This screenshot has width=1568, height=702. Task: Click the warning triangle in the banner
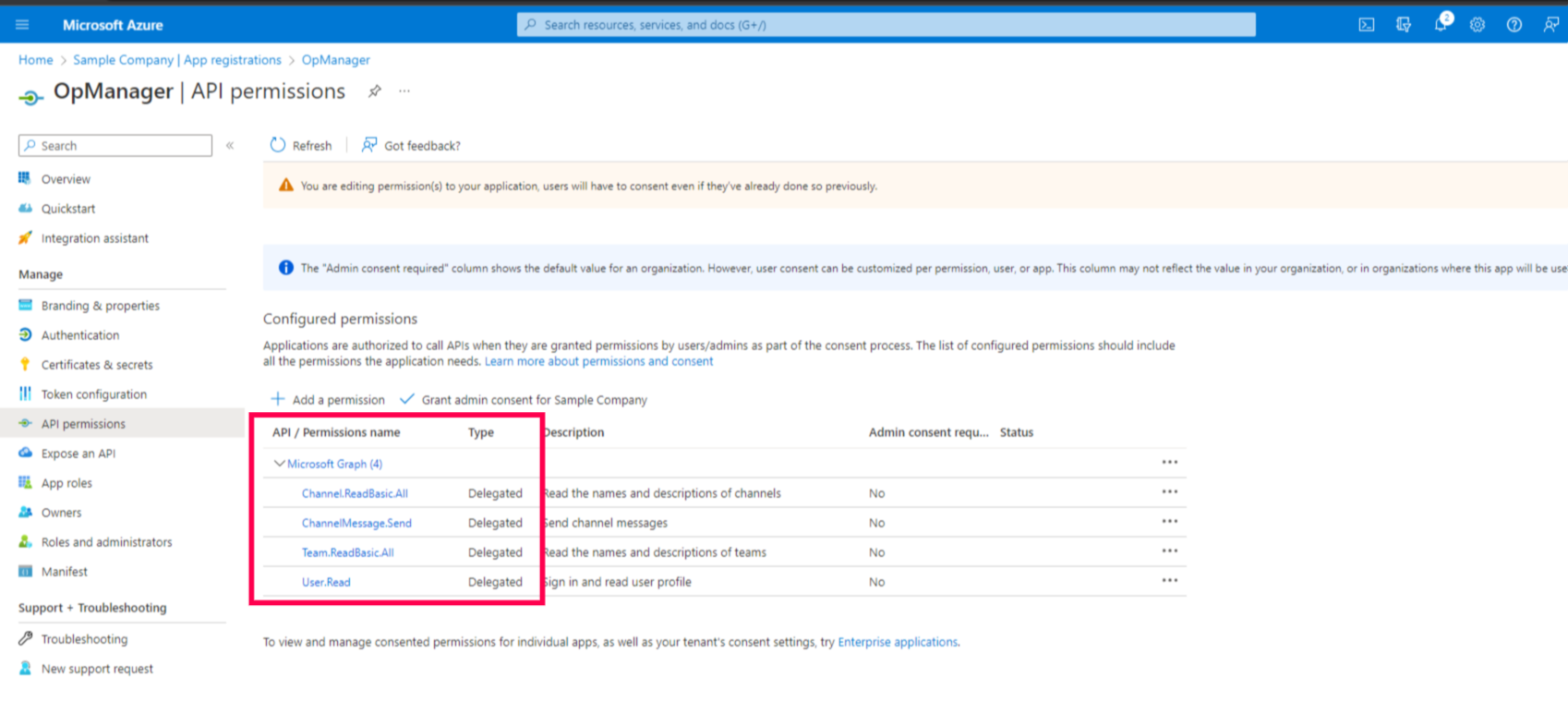(286, 186)
